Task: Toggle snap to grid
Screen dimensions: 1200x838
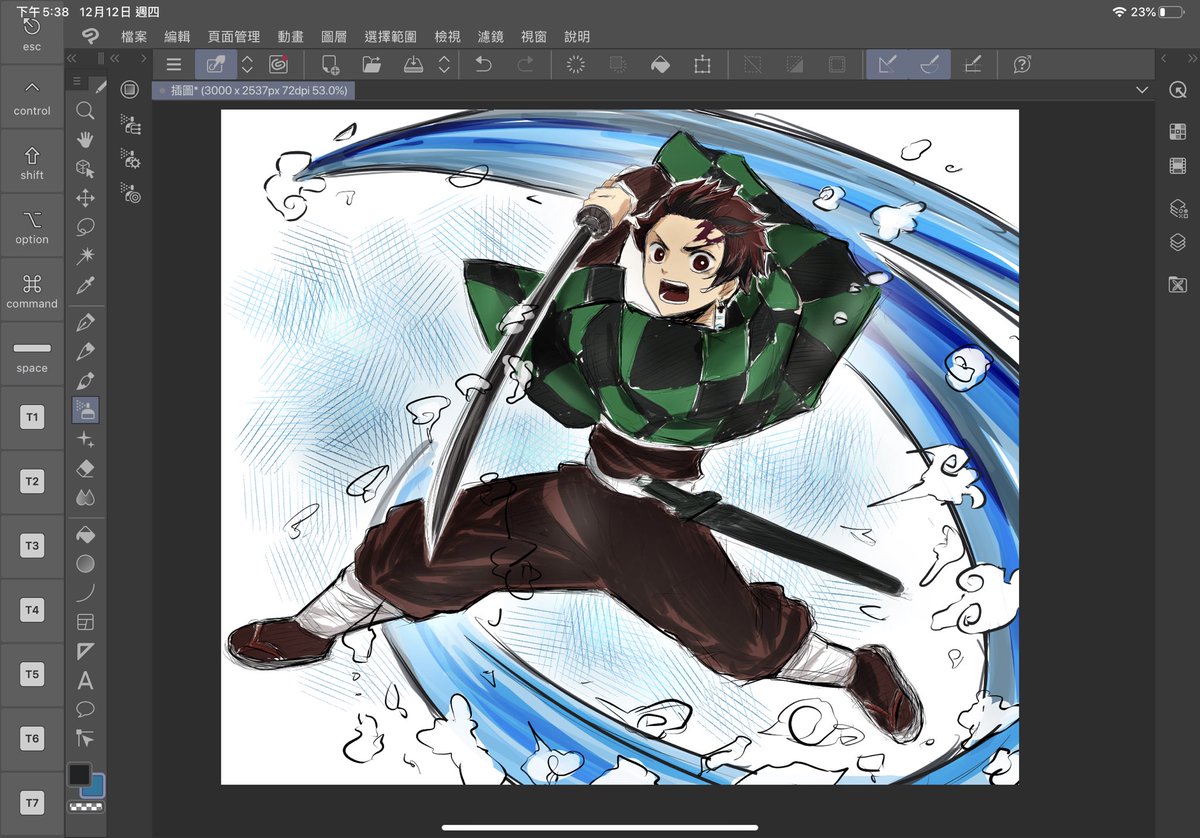Action: [972, 64]
